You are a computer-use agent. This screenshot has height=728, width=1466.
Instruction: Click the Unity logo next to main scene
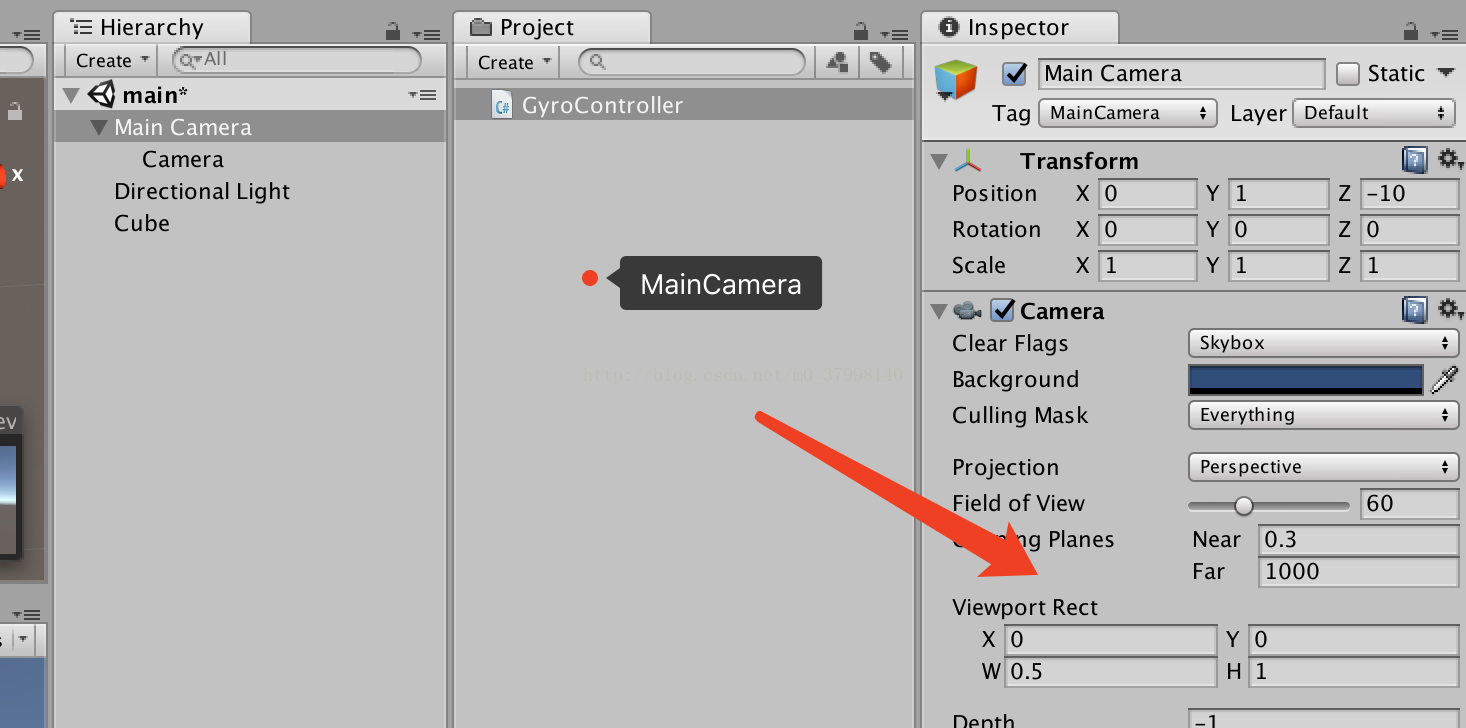pos(102,95)
